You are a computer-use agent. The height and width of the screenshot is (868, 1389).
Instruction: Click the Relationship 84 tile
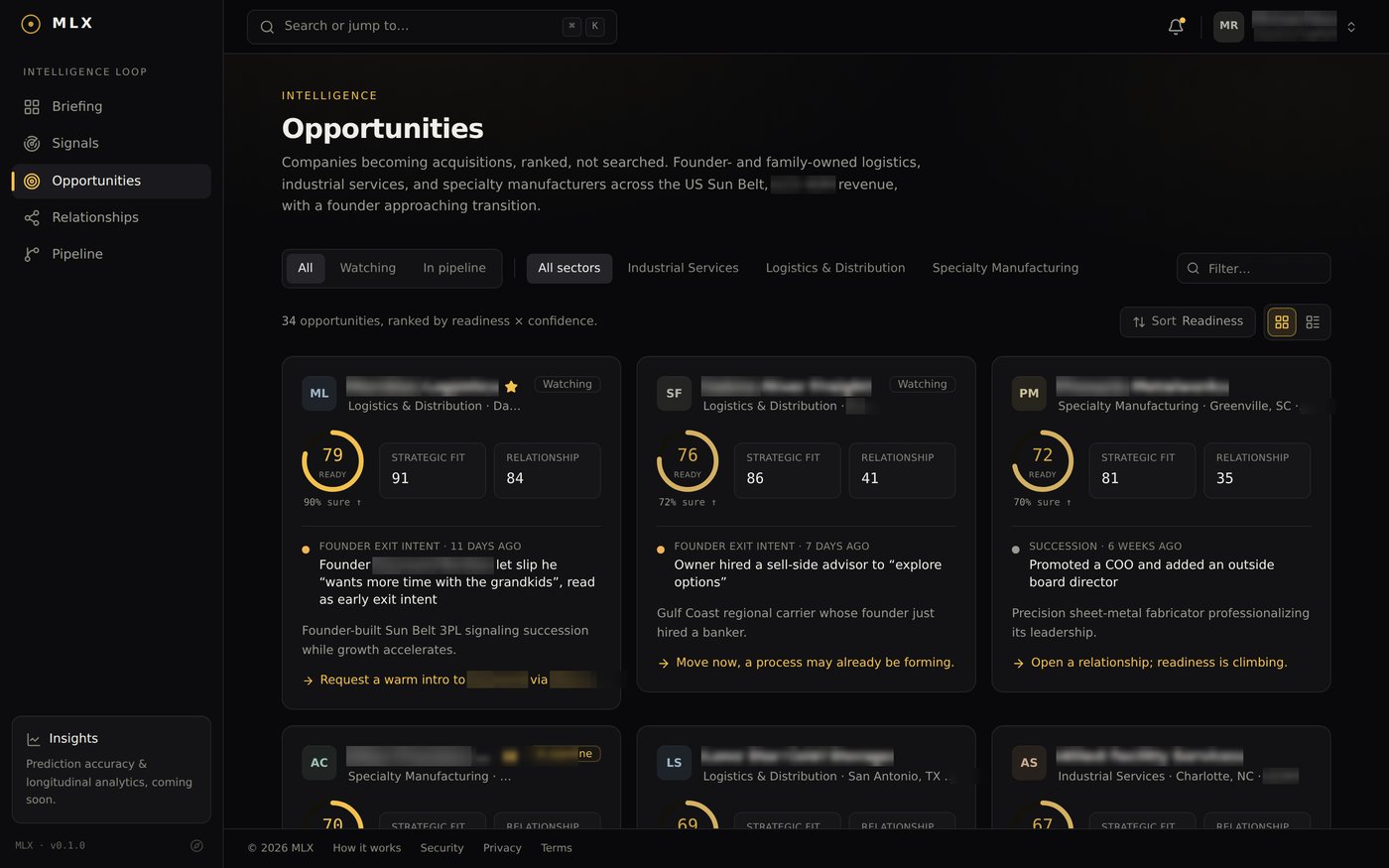[x=548, y=470]
